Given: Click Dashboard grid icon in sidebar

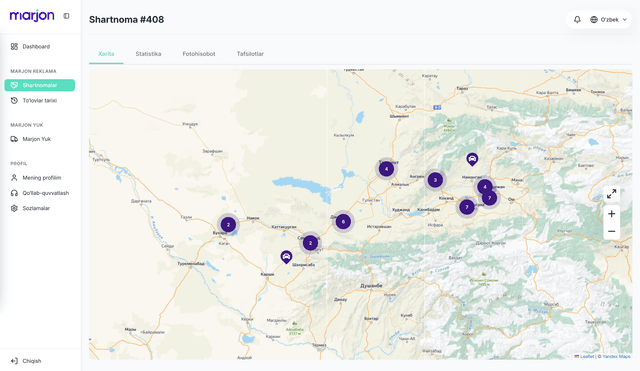Looking at the screenshot, I should pyautogui.click(x=14, y=47).
